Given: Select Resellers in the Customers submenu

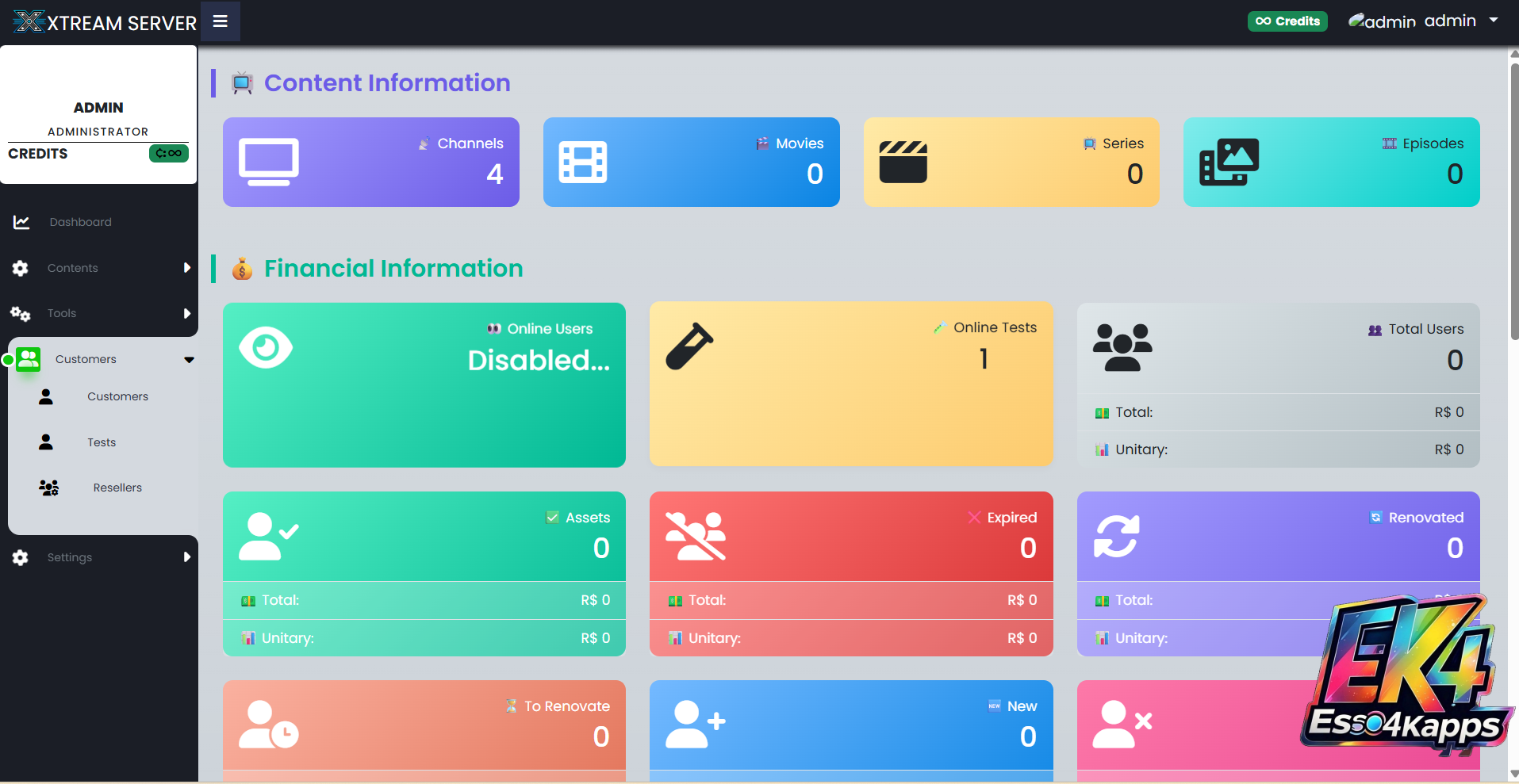Looking at the screenshot, I should [117, 488].
